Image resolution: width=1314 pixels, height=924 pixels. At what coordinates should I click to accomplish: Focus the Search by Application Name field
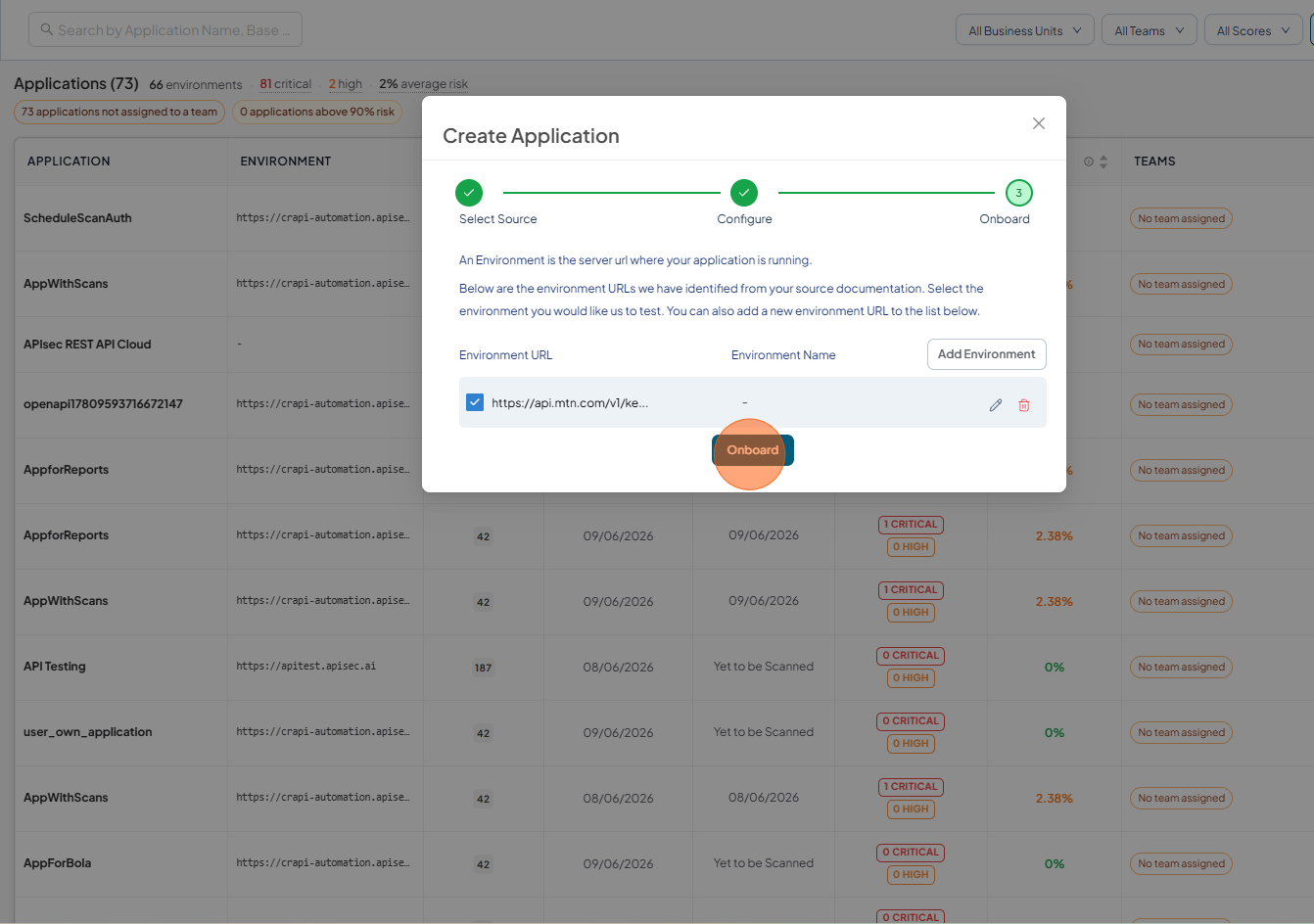tap(165, 29)
